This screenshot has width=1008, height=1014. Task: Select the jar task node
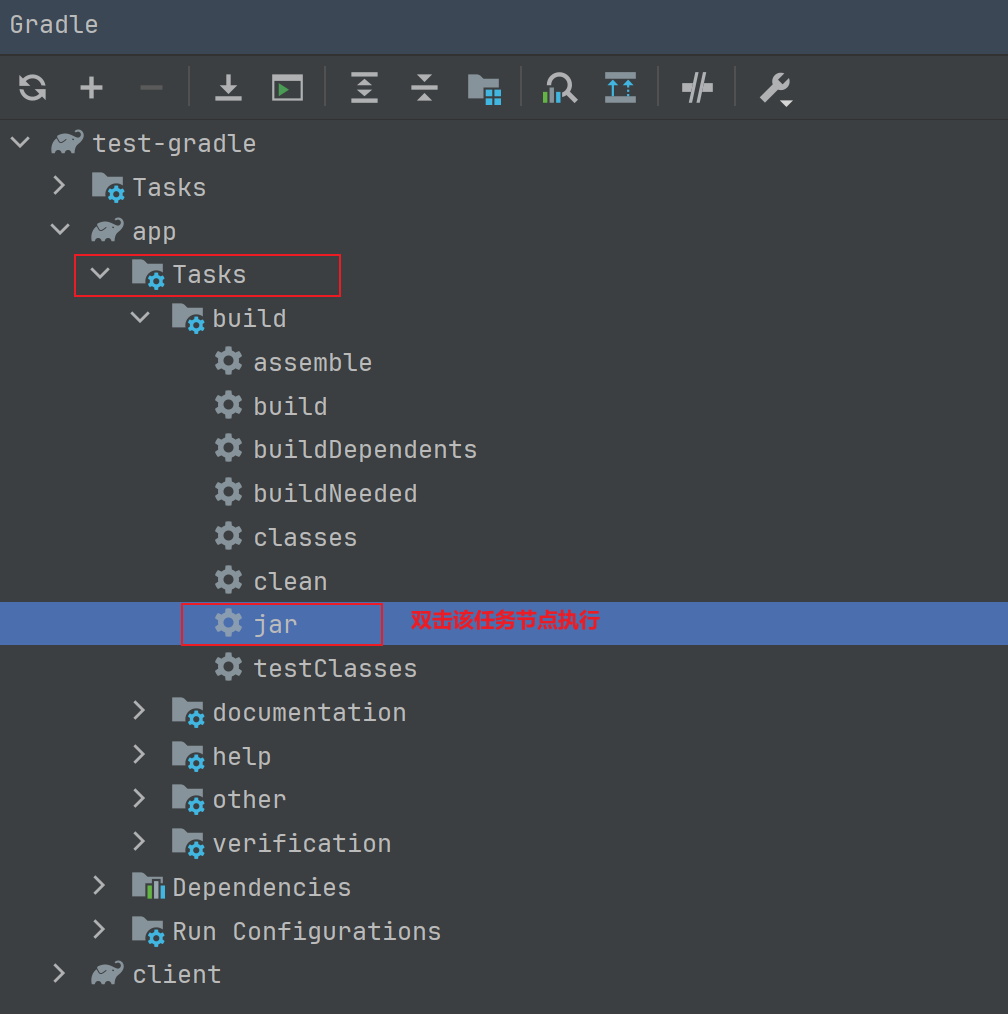(x=274, y=623)
